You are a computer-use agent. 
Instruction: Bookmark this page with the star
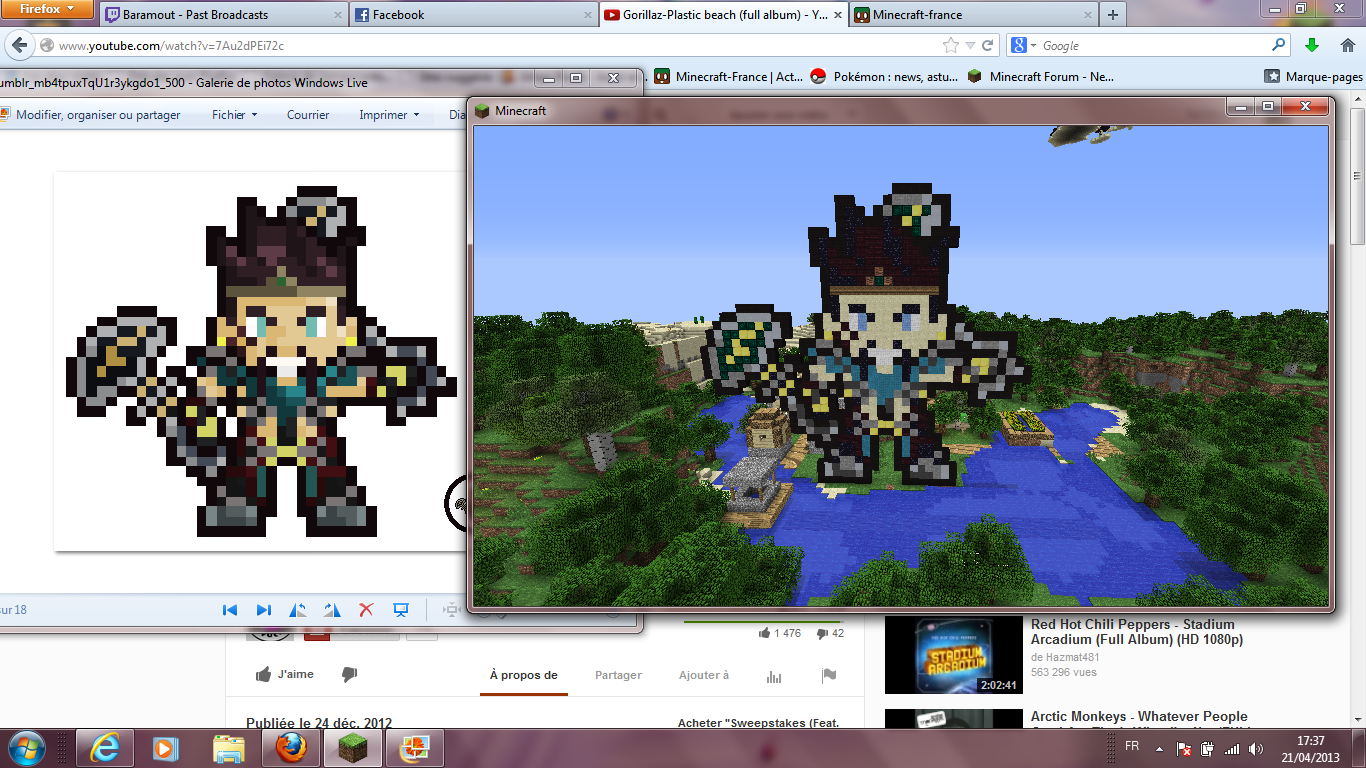[950, 46]
